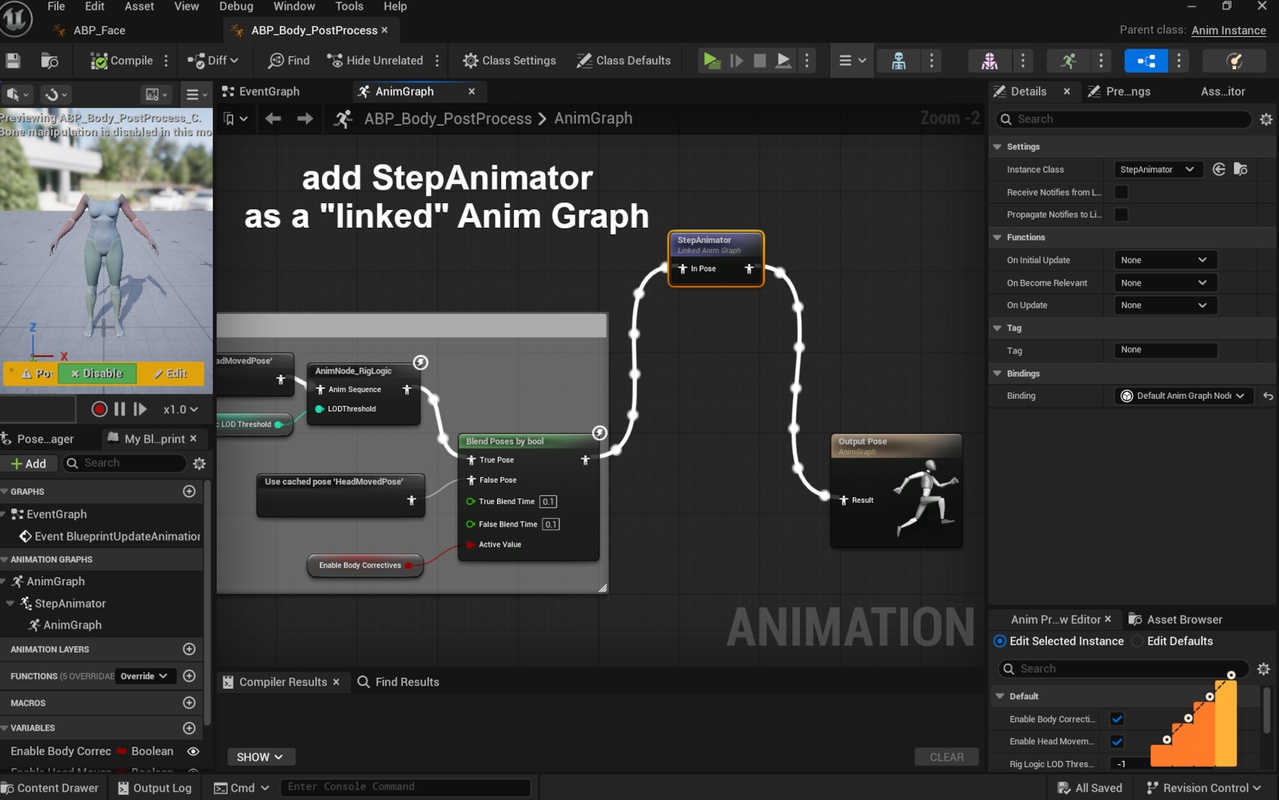Click the Details panel search field
The image size is (1279, 800).
click(x=1124, y=119)
